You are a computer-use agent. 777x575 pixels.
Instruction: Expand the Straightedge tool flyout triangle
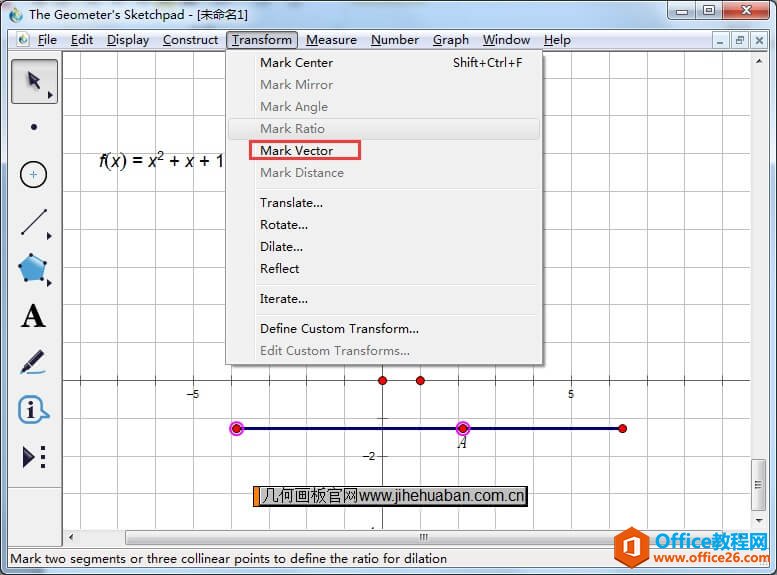pos(49,236)
